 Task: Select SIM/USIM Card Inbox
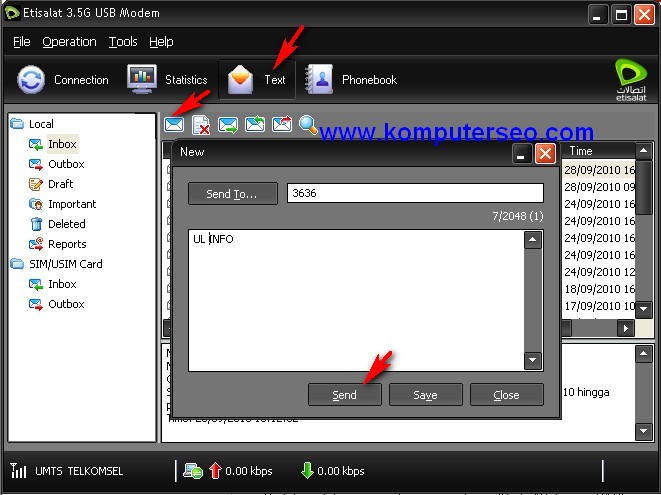coord(62,284)
